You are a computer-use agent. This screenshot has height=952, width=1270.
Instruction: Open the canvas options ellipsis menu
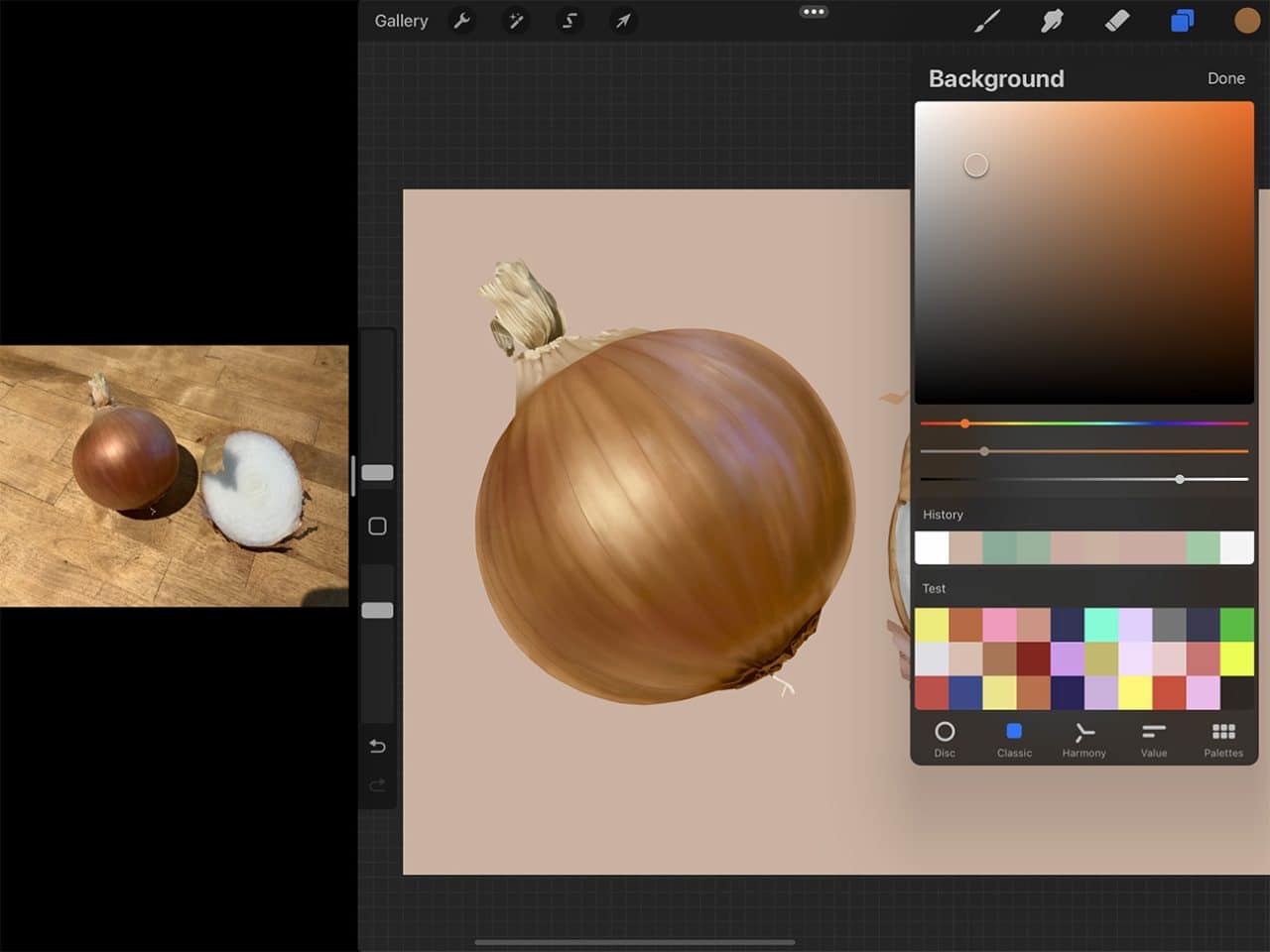[814, 12]
